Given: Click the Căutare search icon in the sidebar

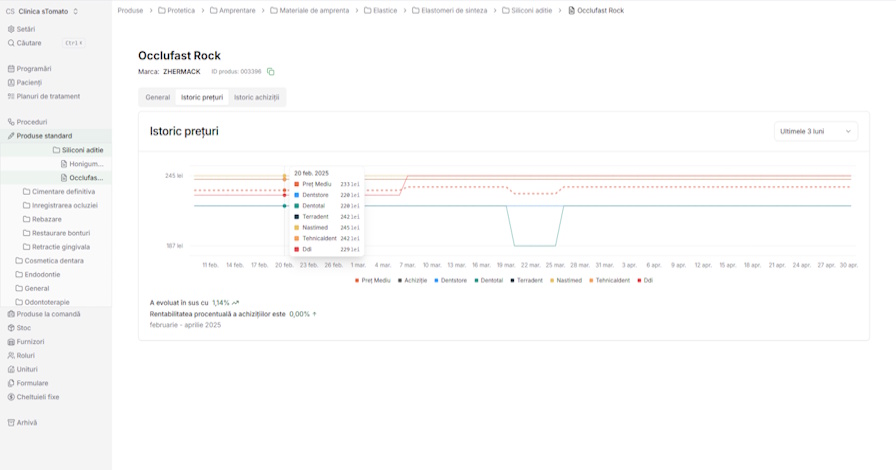Looking at the screenshot, I should click(x=11, y=43).
